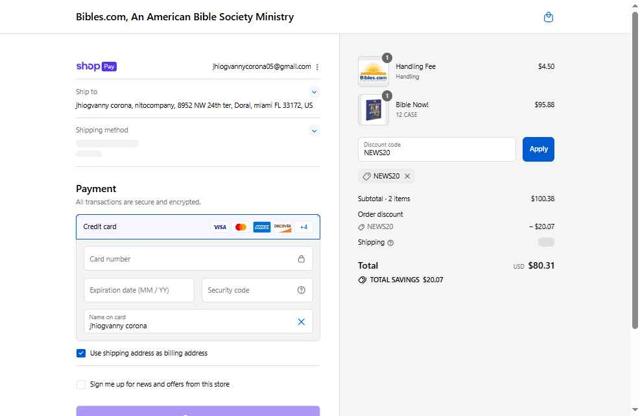
Task: Click the American Express logo
Action: (x=262, y=227)
